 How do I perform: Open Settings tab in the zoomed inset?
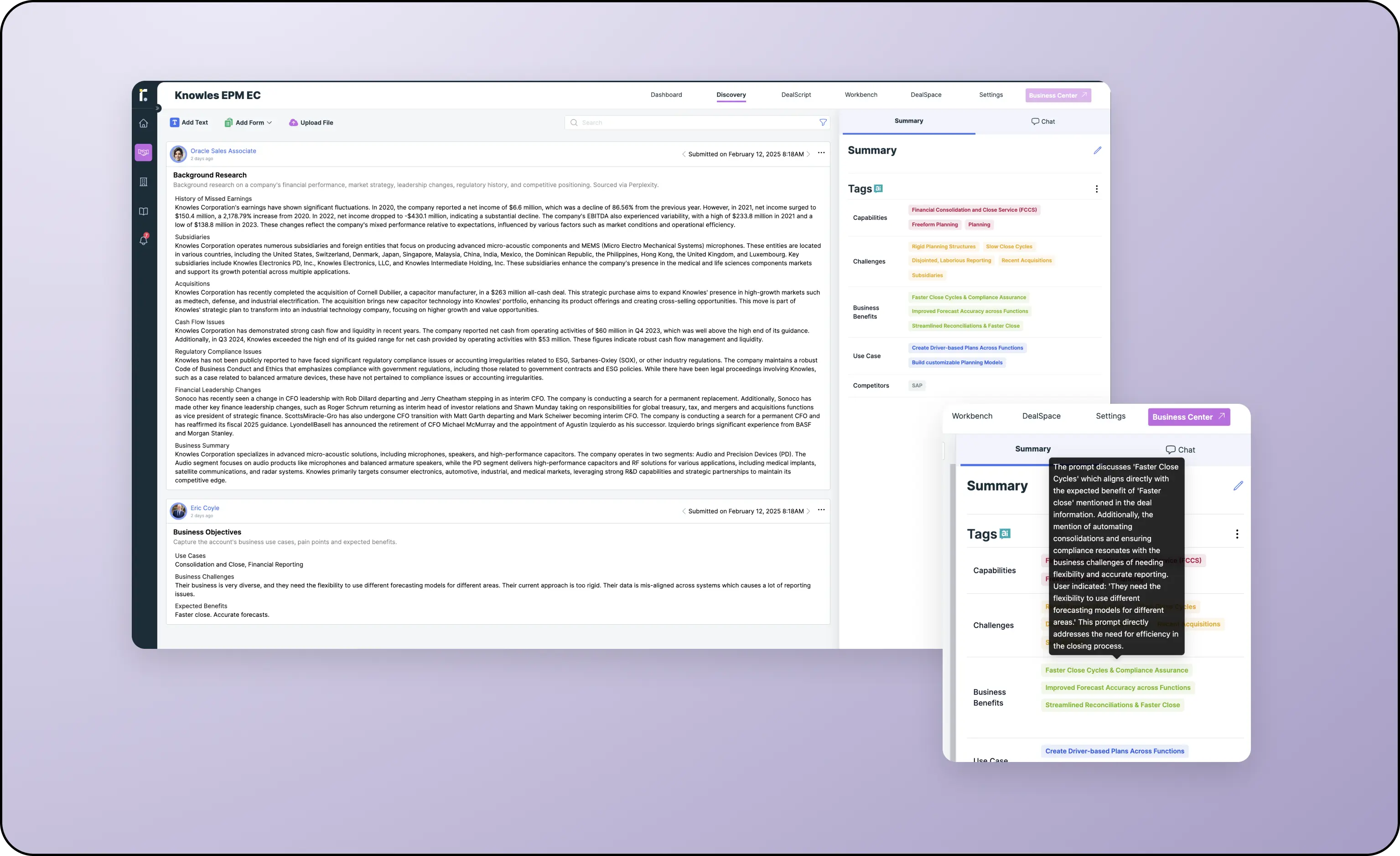coord(1110,416)
